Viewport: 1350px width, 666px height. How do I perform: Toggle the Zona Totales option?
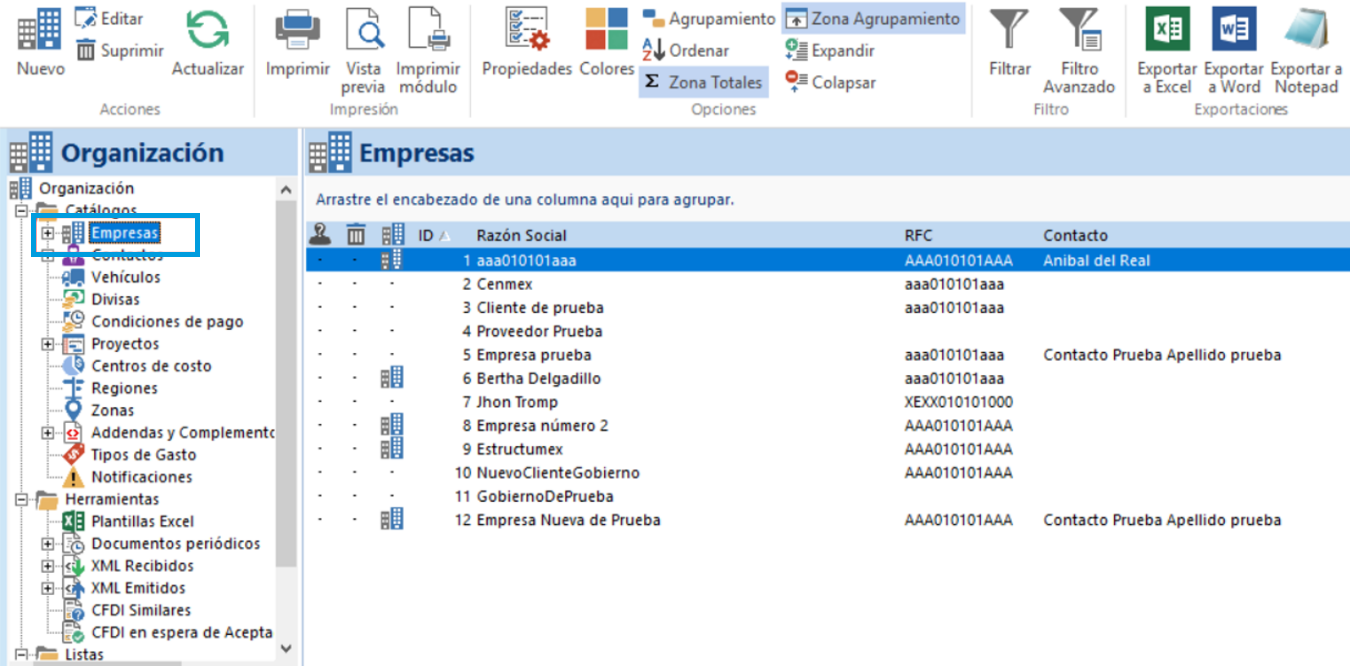coord(703,82)
